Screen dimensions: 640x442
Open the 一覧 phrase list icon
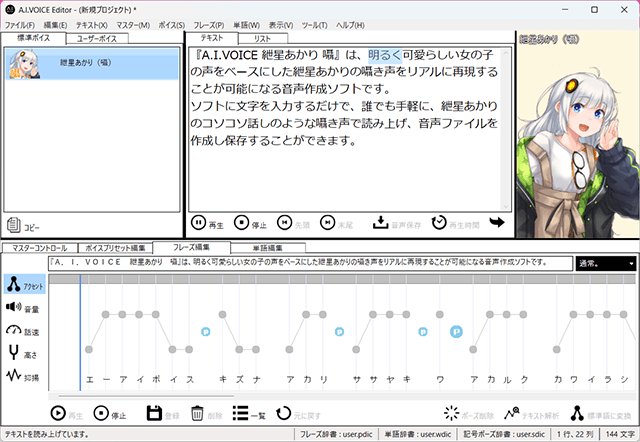click(241, 412)
